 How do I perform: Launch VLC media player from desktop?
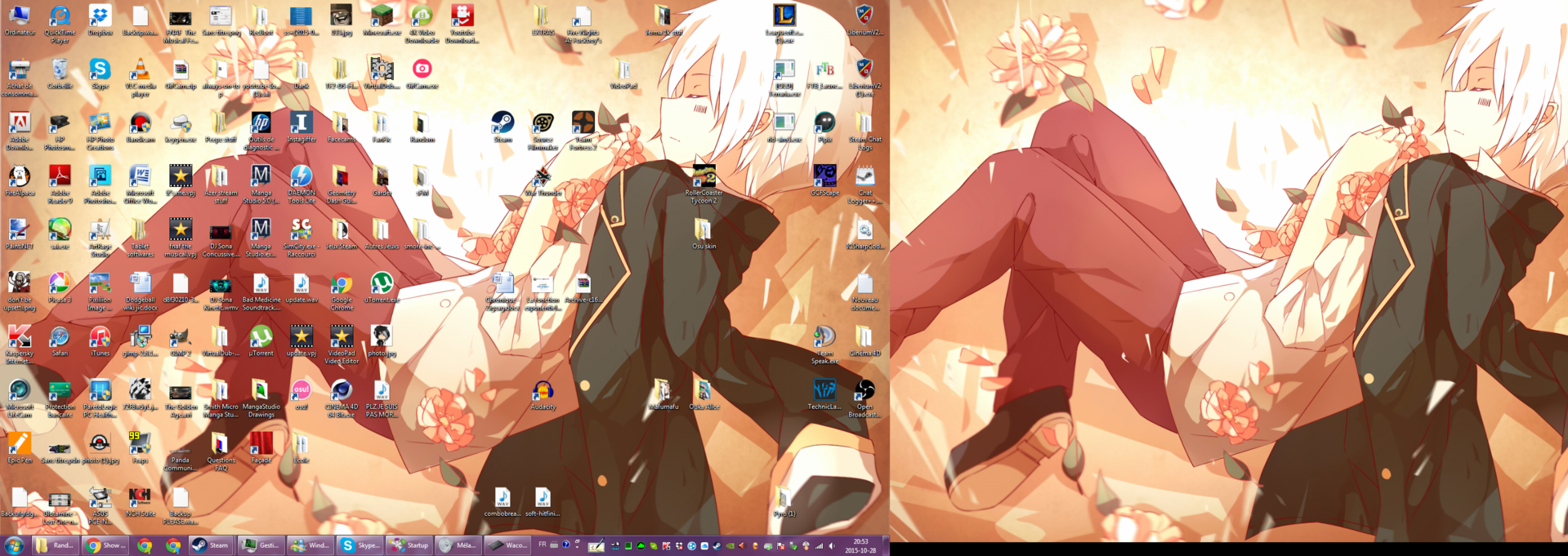[x=140, y=71]
